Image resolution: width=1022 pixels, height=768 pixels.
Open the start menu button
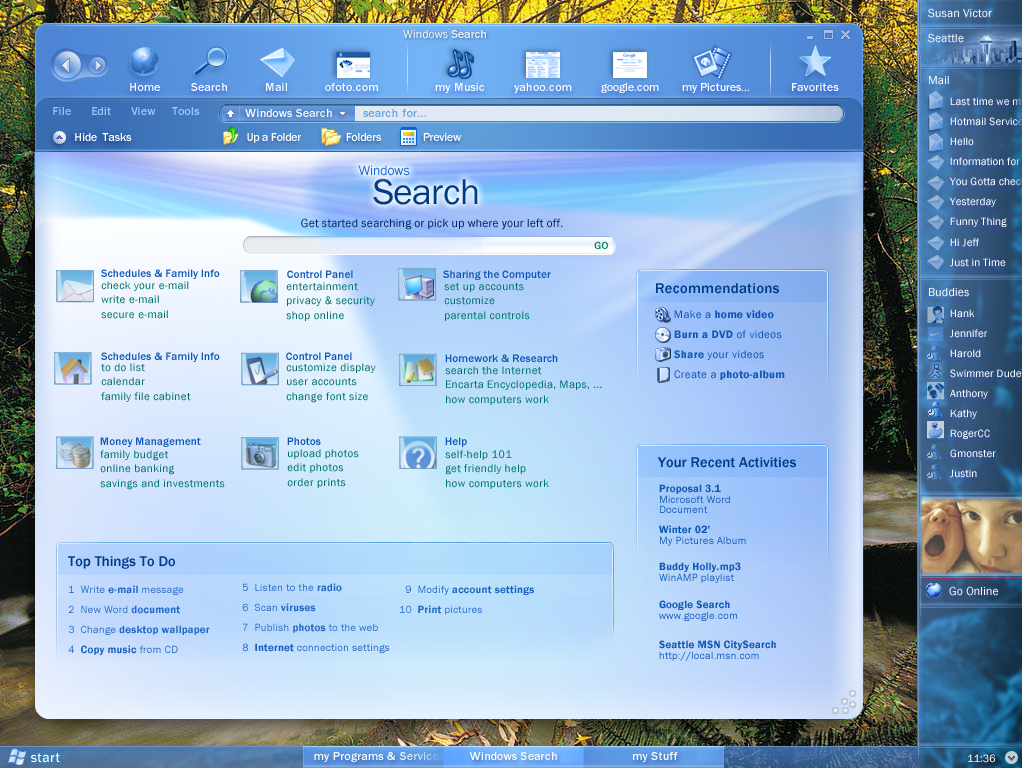point(35,757)
